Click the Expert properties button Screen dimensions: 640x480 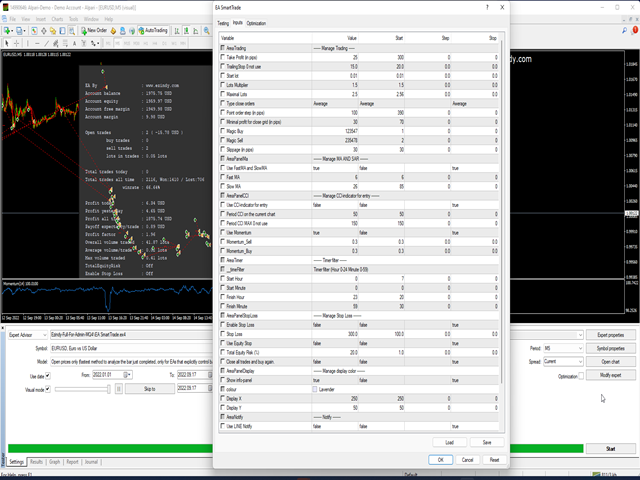[611, 335]
